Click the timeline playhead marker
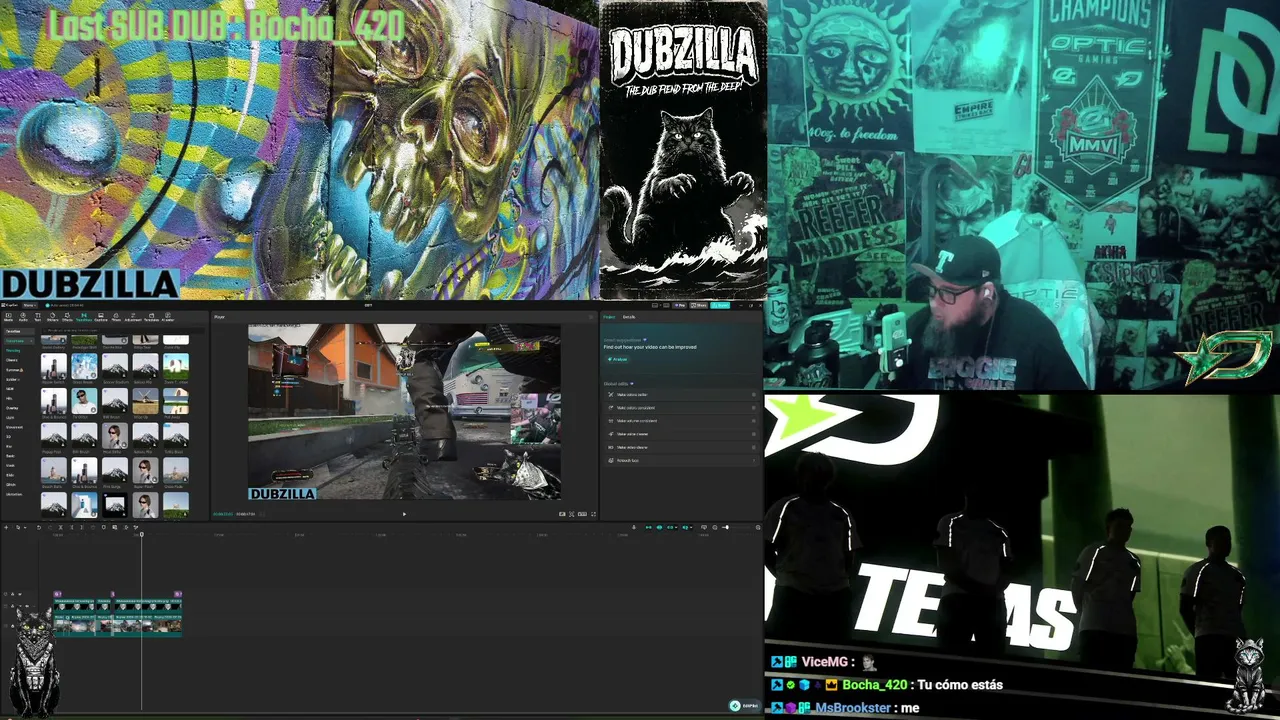1280x720 pixels. pos(141,534)
